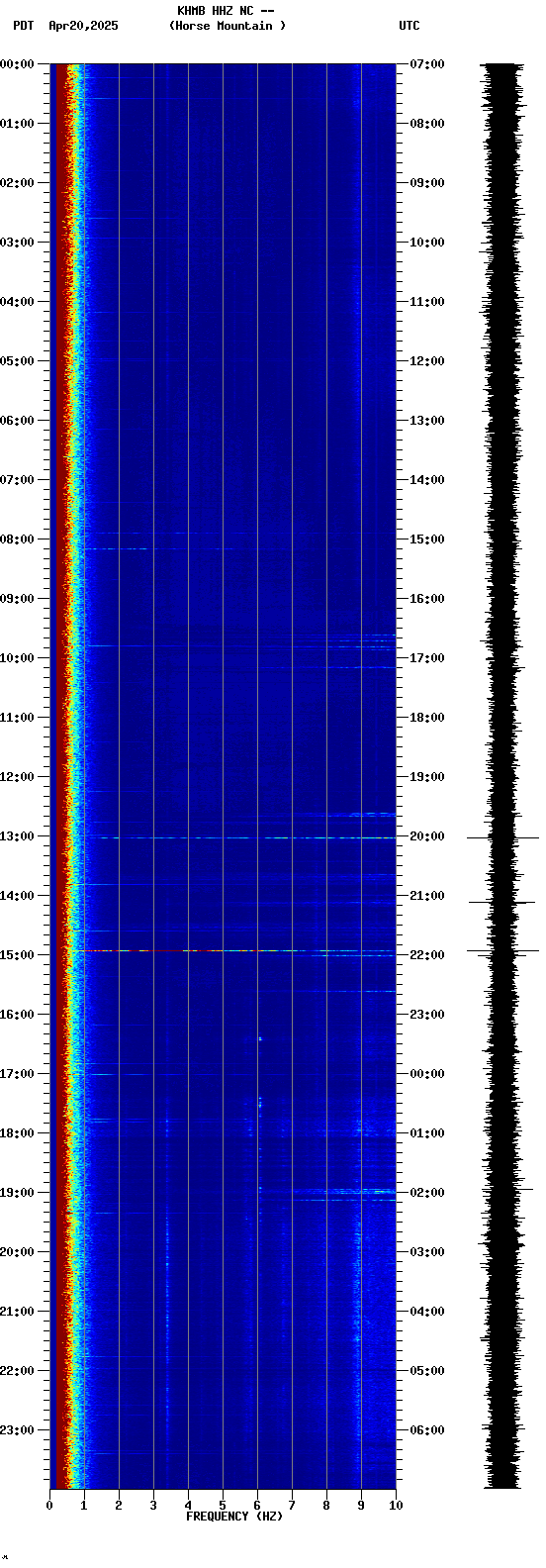This screenshot has height=1568, width=546.
Task: Click the 06:00 UTC time label
Action: 427,1430
